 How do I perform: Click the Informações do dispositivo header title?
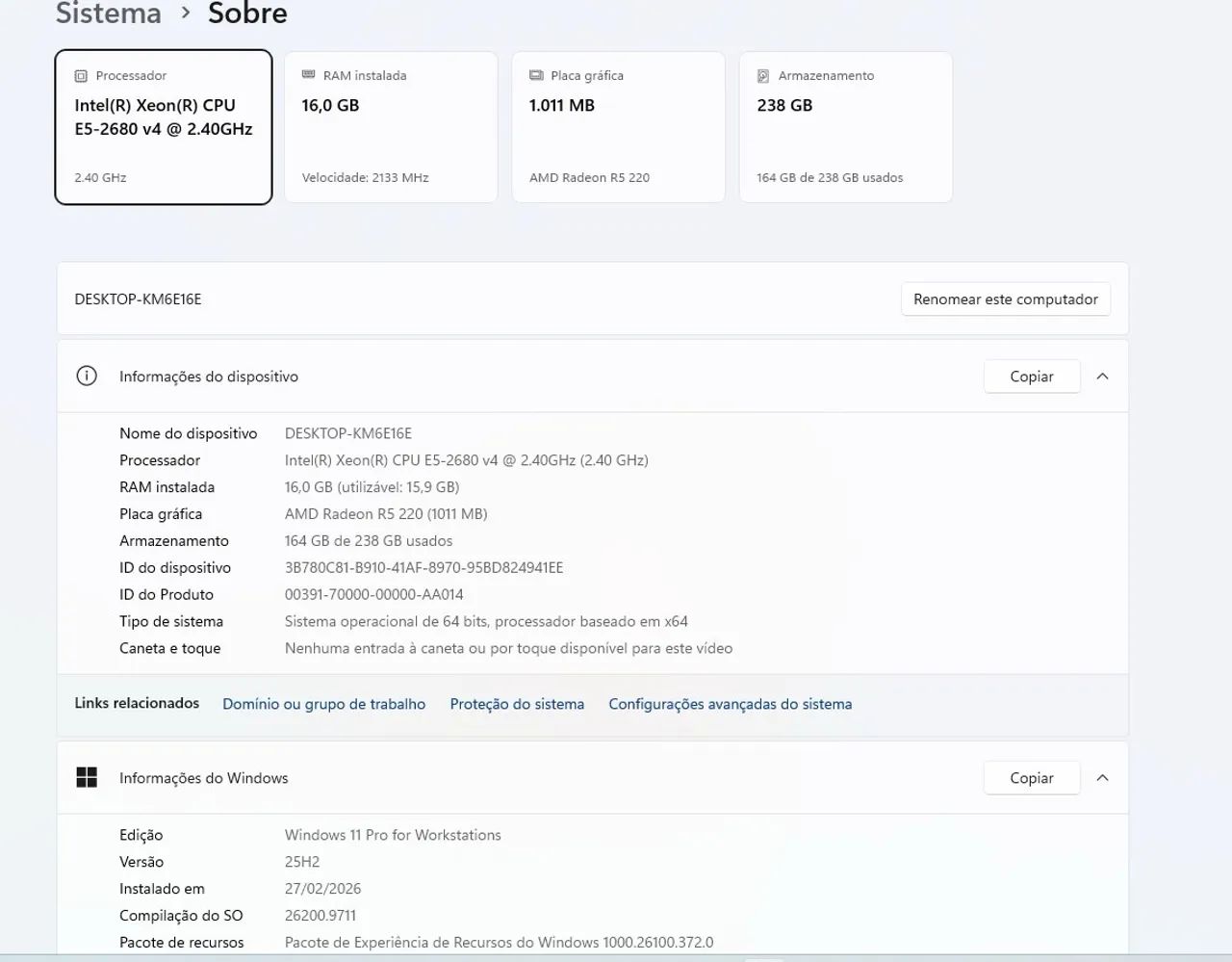pos(209,377)
